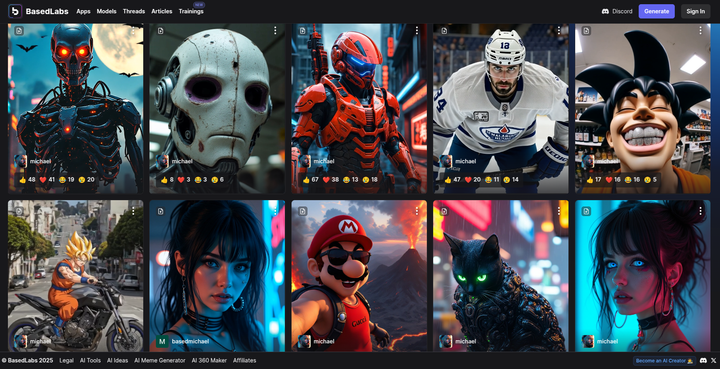Click the heart reaction showing 41
The width and height of the screenshot is (720, 369).
click(x=47, y=179)
